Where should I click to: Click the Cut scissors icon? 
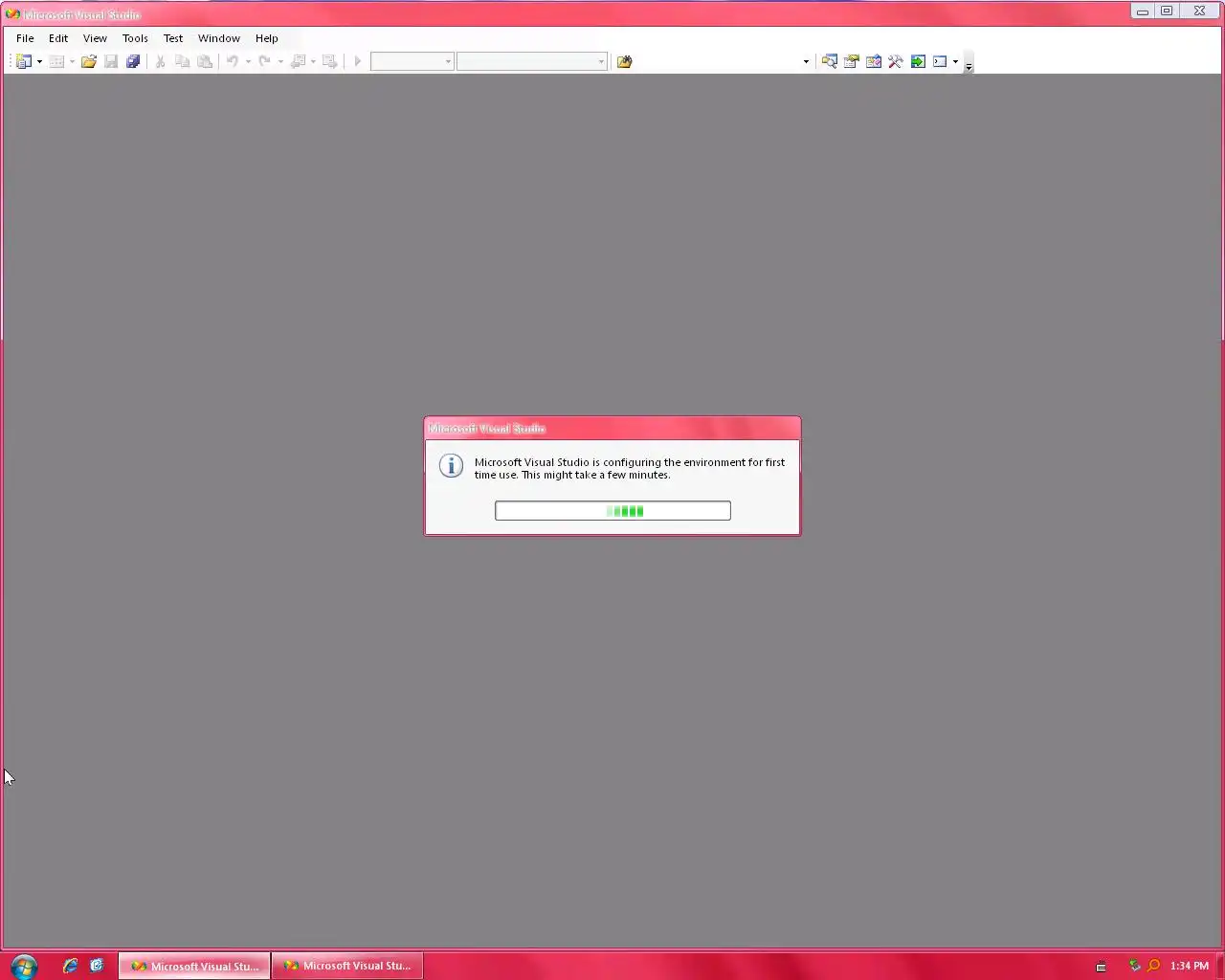point(160,61)
